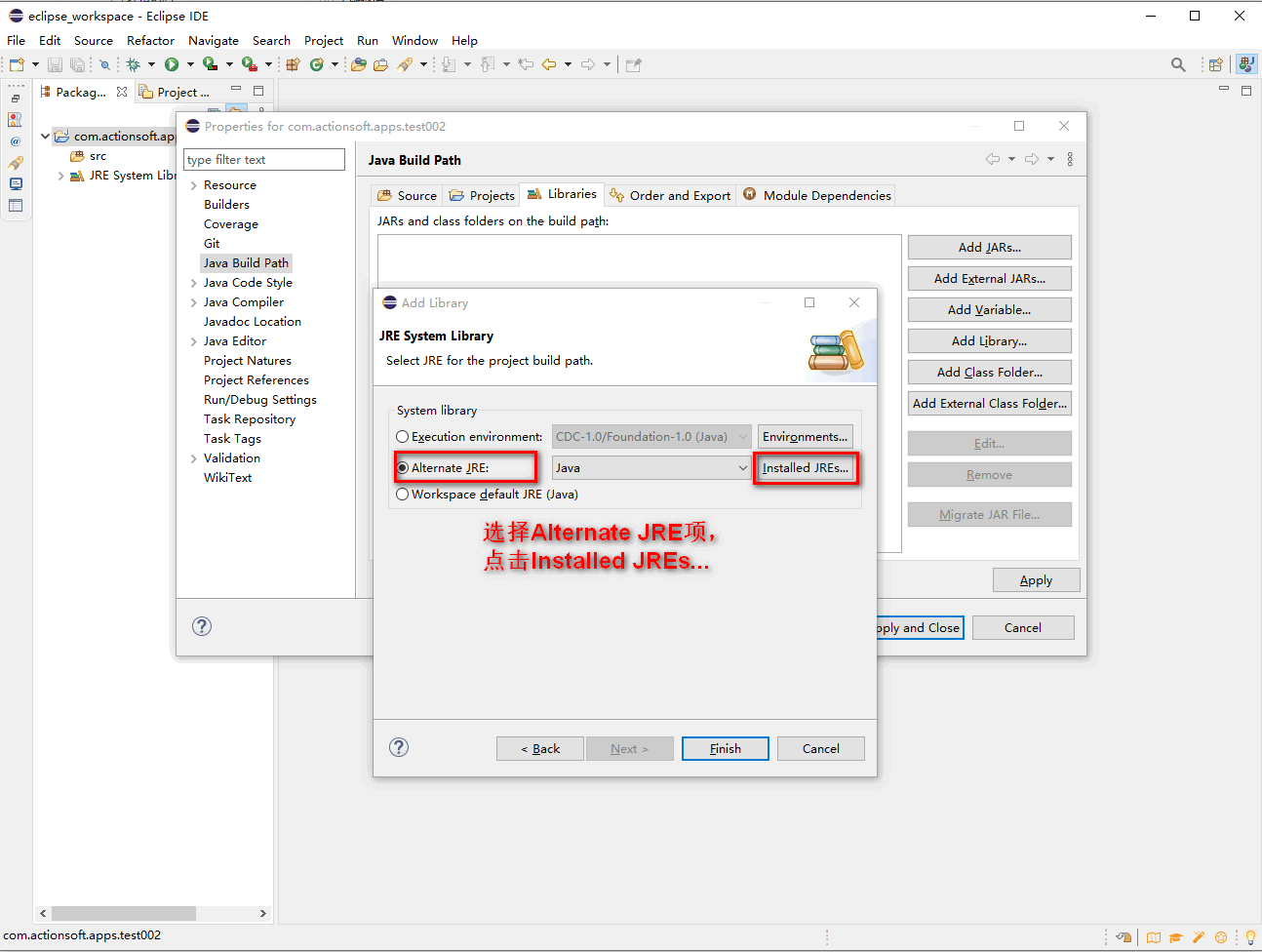Switch to the Order and Export tab

(x=670, y=195)
